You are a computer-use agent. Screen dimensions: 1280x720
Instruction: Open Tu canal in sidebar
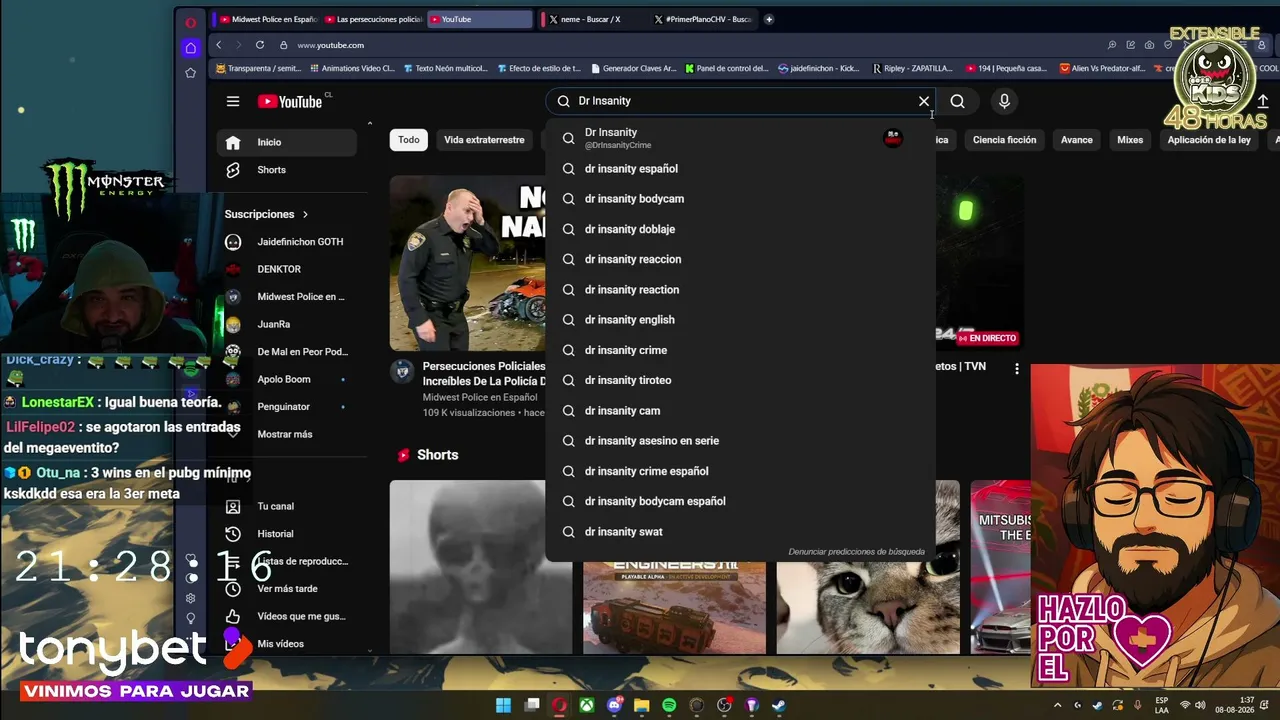(287, 506)
